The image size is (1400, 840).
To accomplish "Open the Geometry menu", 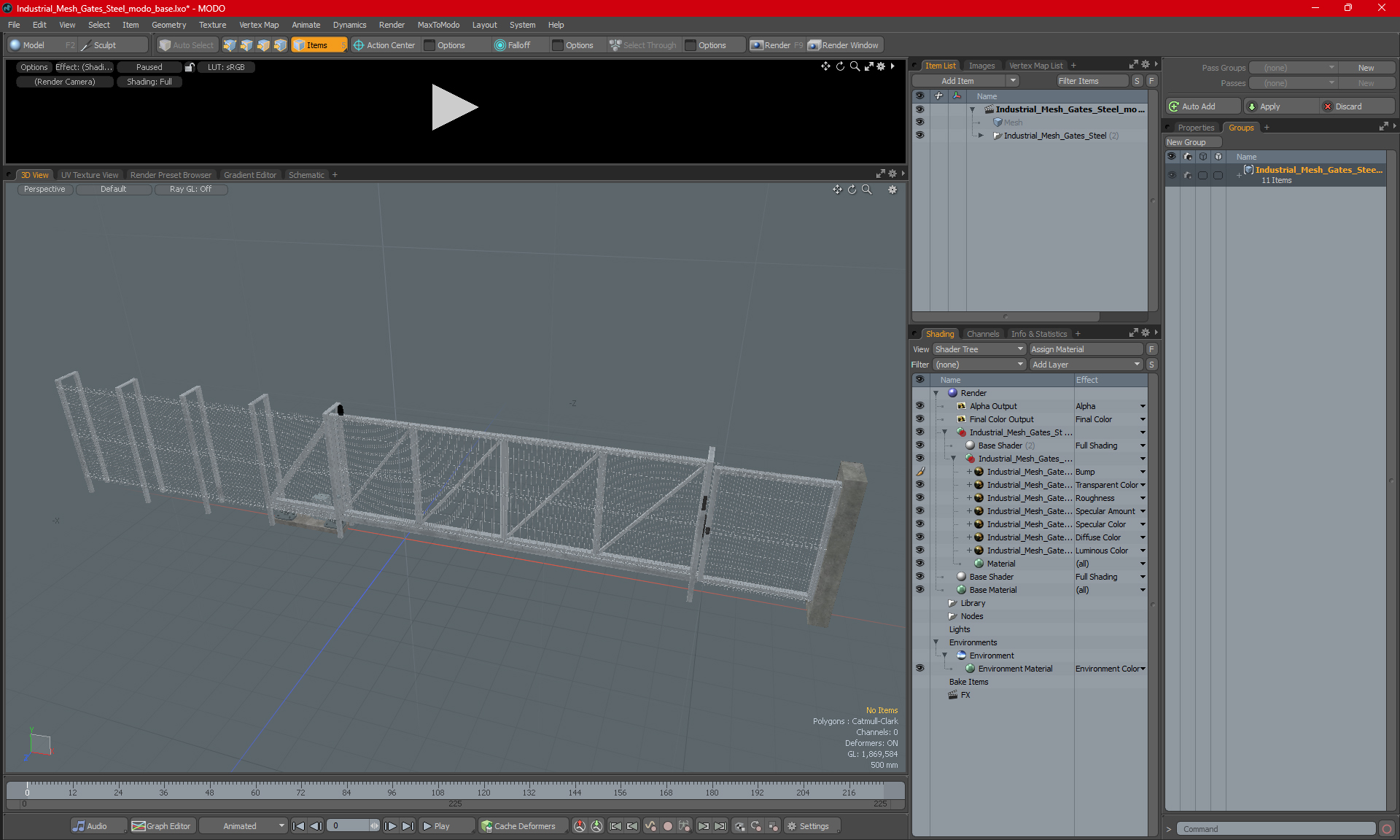I will [x=168, y=25].
